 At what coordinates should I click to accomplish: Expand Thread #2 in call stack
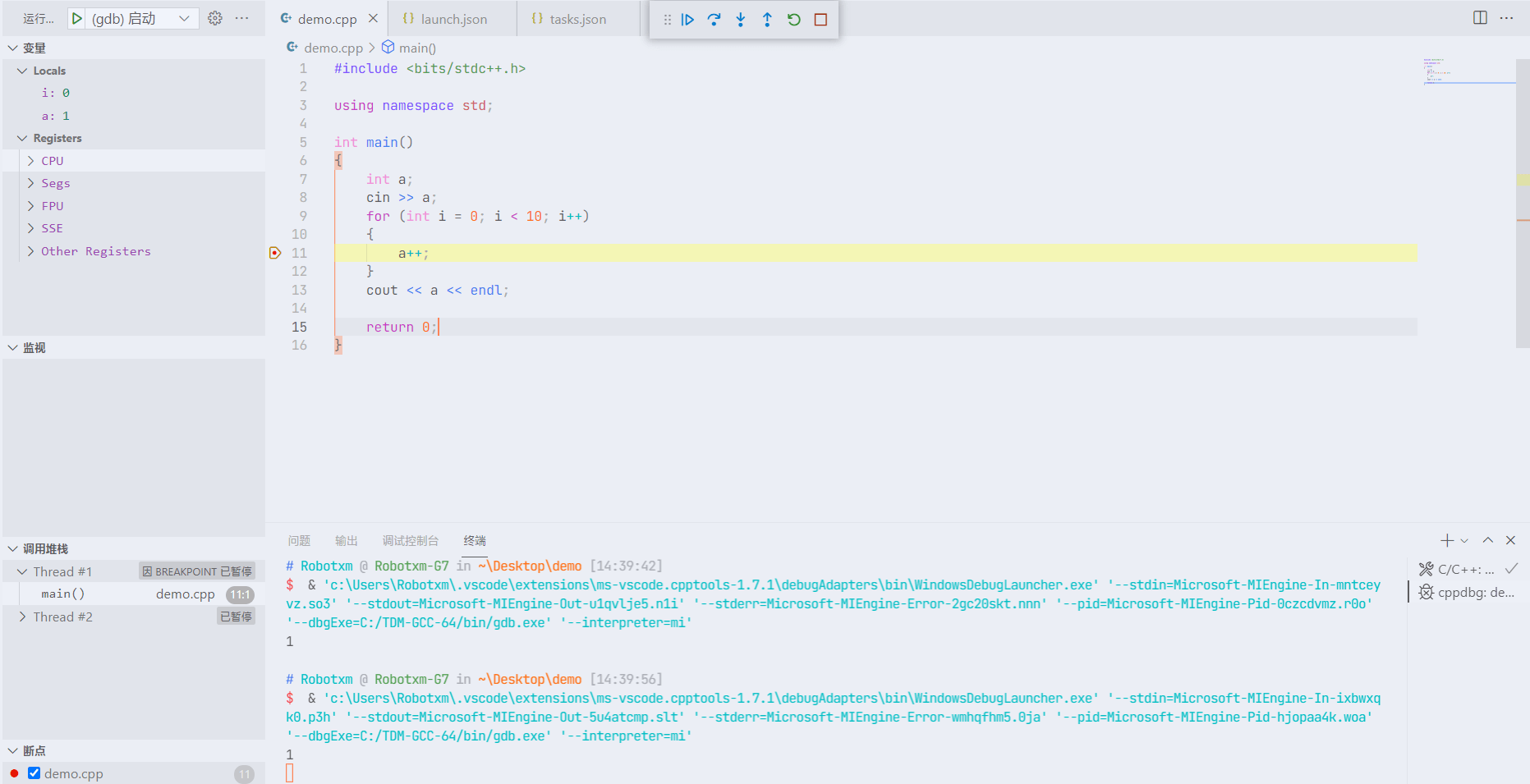point(23,617)
